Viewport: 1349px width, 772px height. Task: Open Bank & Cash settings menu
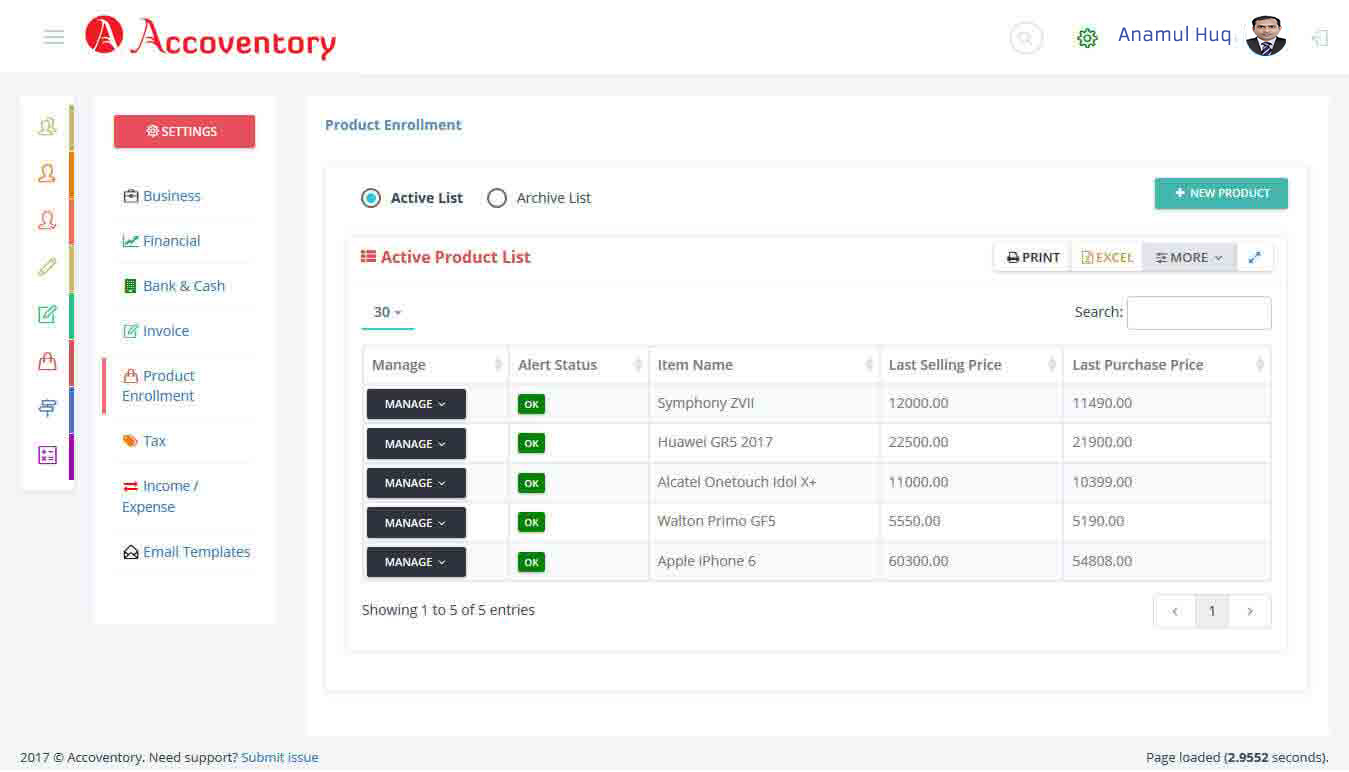173,286
